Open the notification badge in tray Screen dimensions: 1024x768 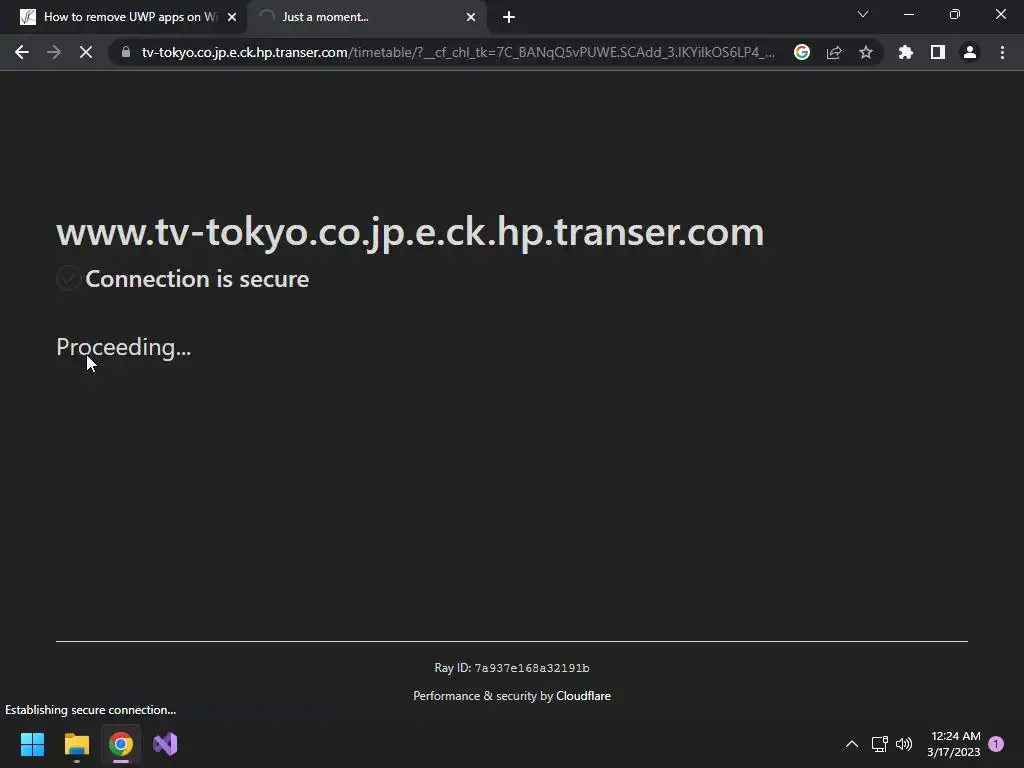click(996, 744)
